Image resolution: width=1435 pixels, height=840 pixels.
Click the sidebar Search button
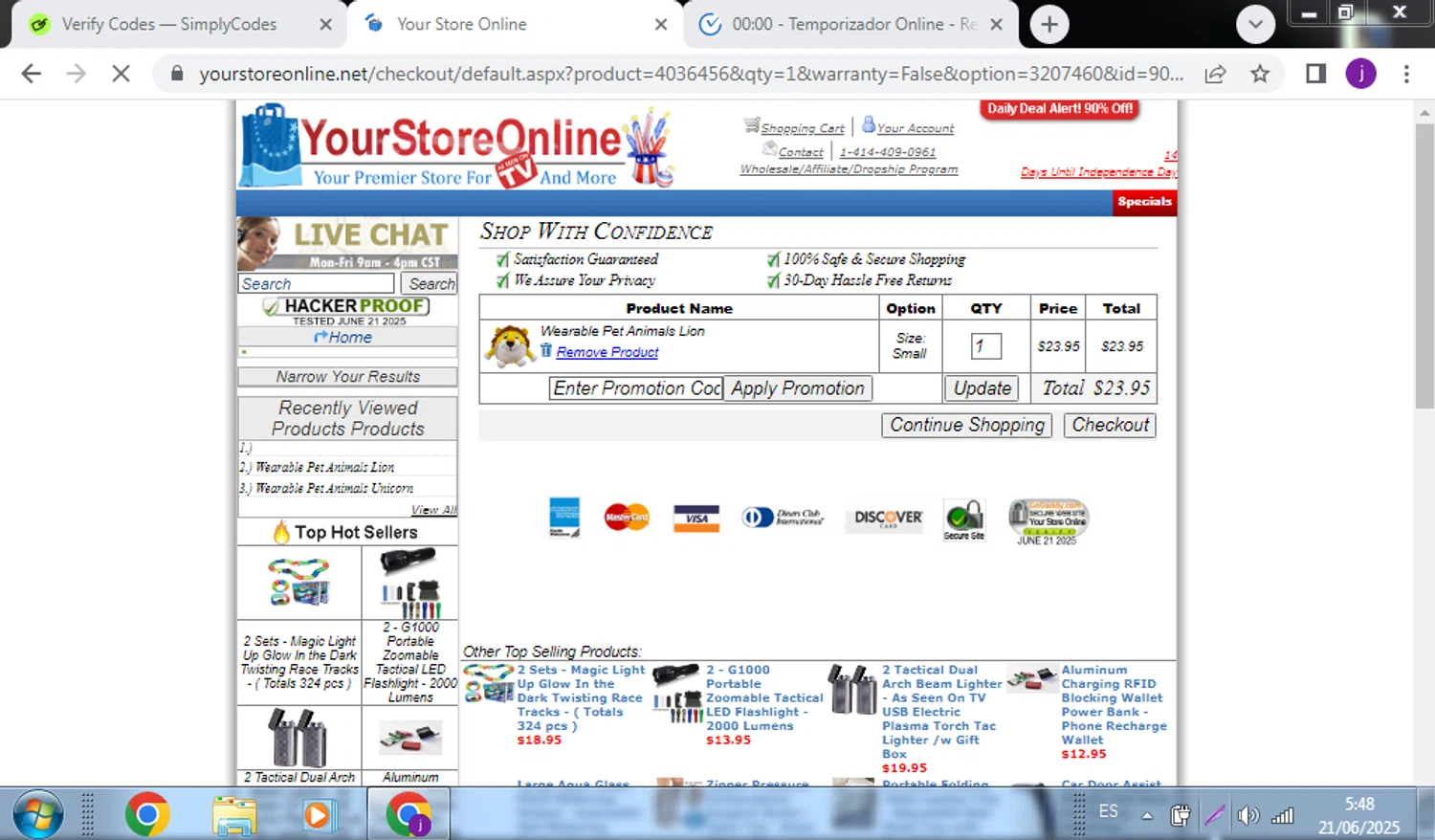coord(430,283)
